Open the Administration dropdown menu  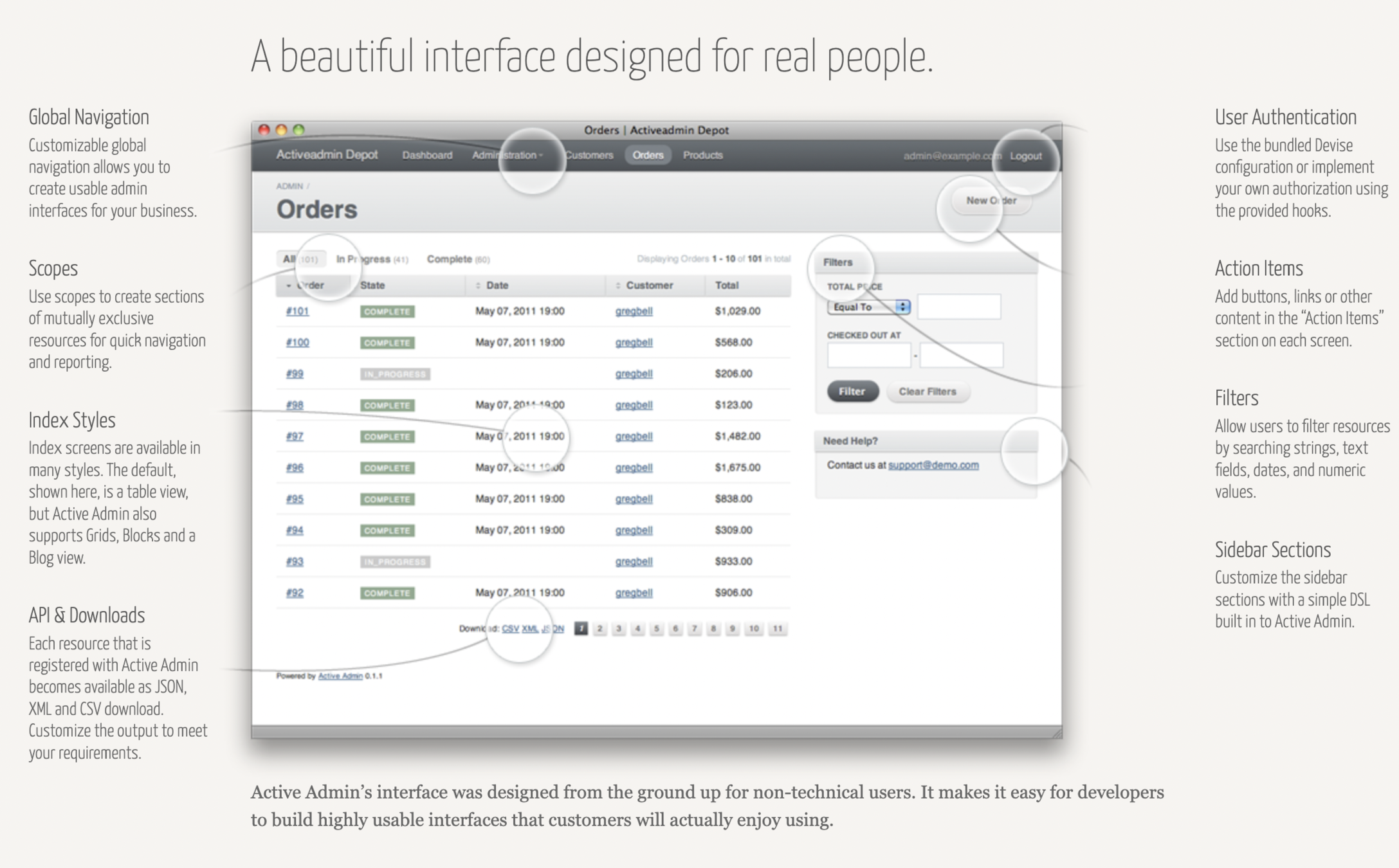click(507, 155)
